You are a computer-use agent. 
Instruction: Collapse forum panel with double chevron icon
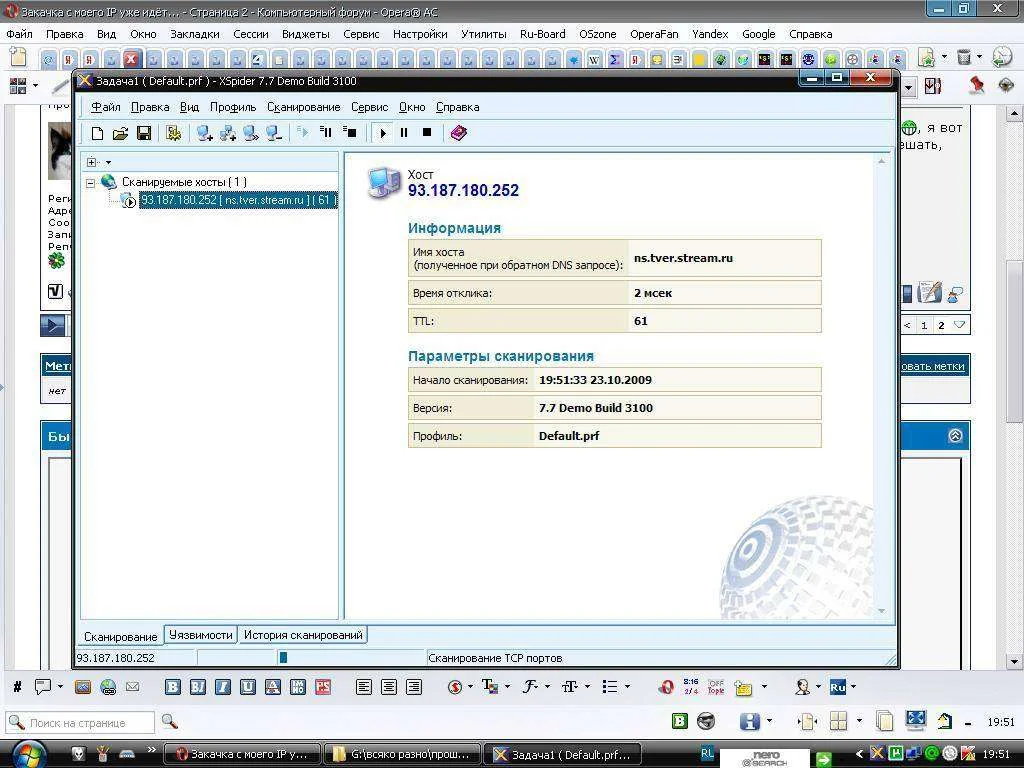point(955,436)
